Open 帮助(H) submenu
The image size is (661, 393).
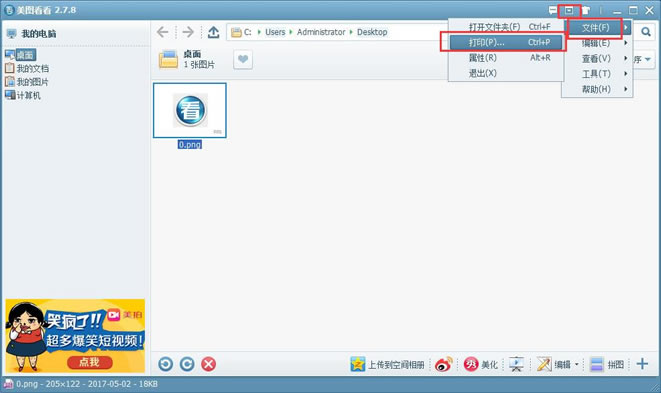(597, 89)
